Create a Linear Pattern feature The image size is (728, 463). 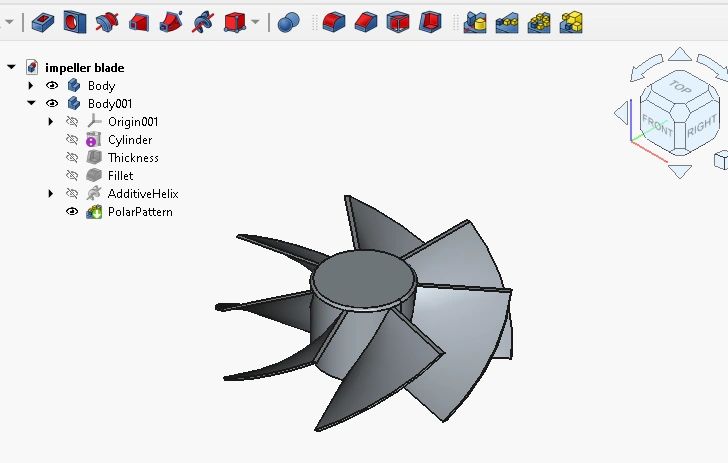(x=507, y=22)
